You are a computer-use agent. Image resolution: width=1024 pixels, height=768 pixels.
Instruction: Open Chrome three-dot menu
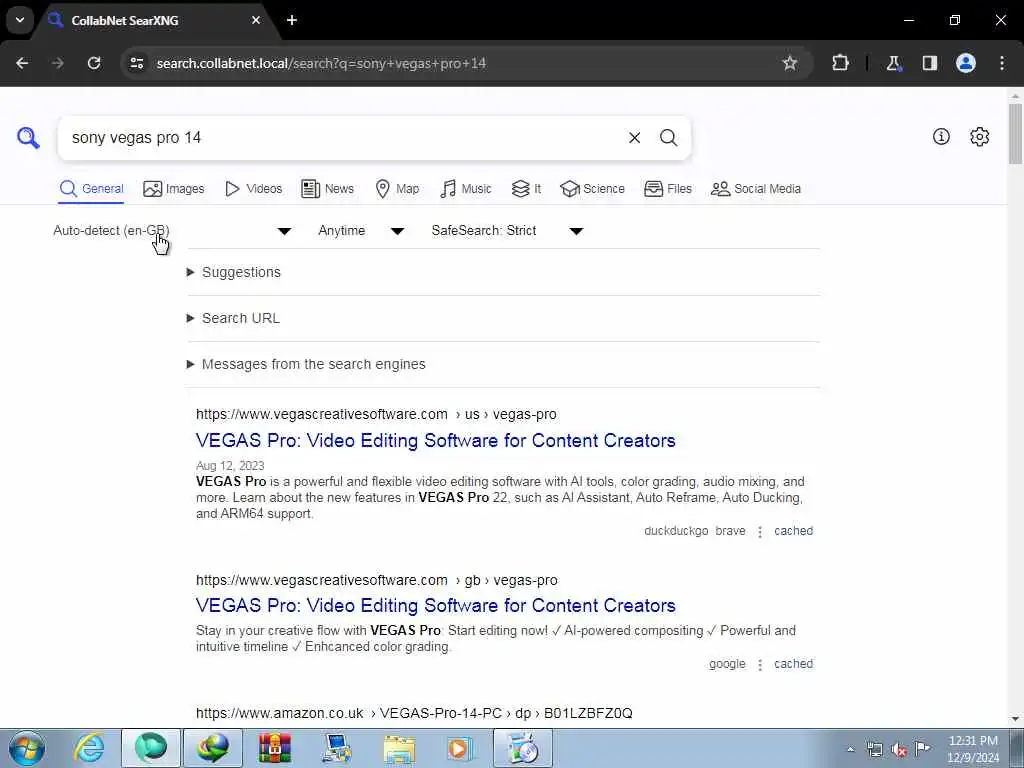1002,63
